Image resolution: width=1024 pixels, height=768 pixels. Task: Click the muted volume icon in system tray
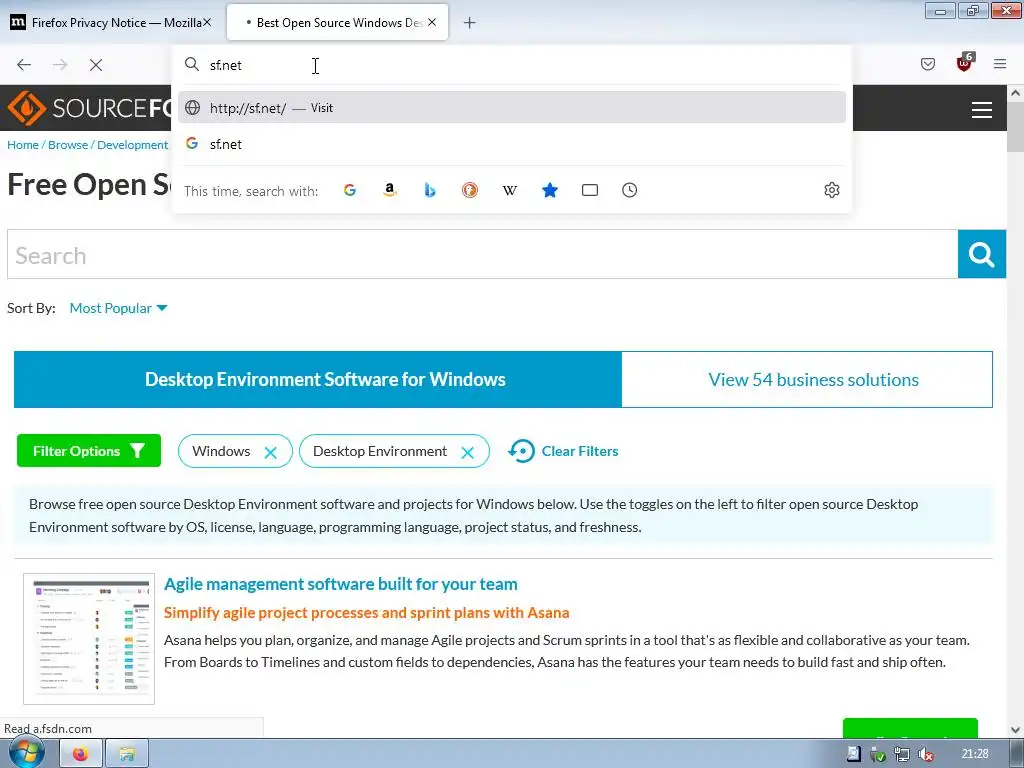point(926,755)
